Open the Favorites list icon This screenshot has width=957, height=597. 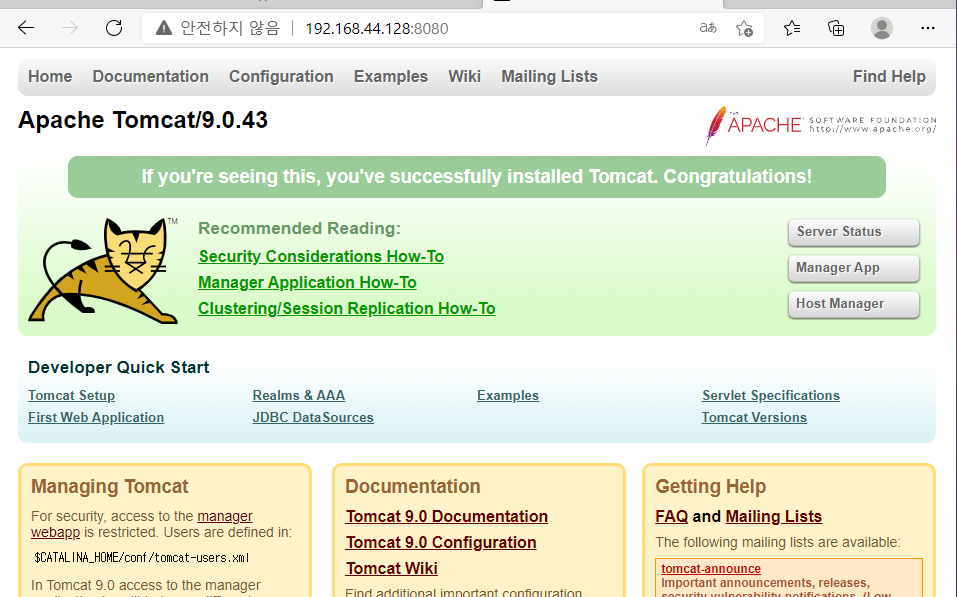(792, 28)
